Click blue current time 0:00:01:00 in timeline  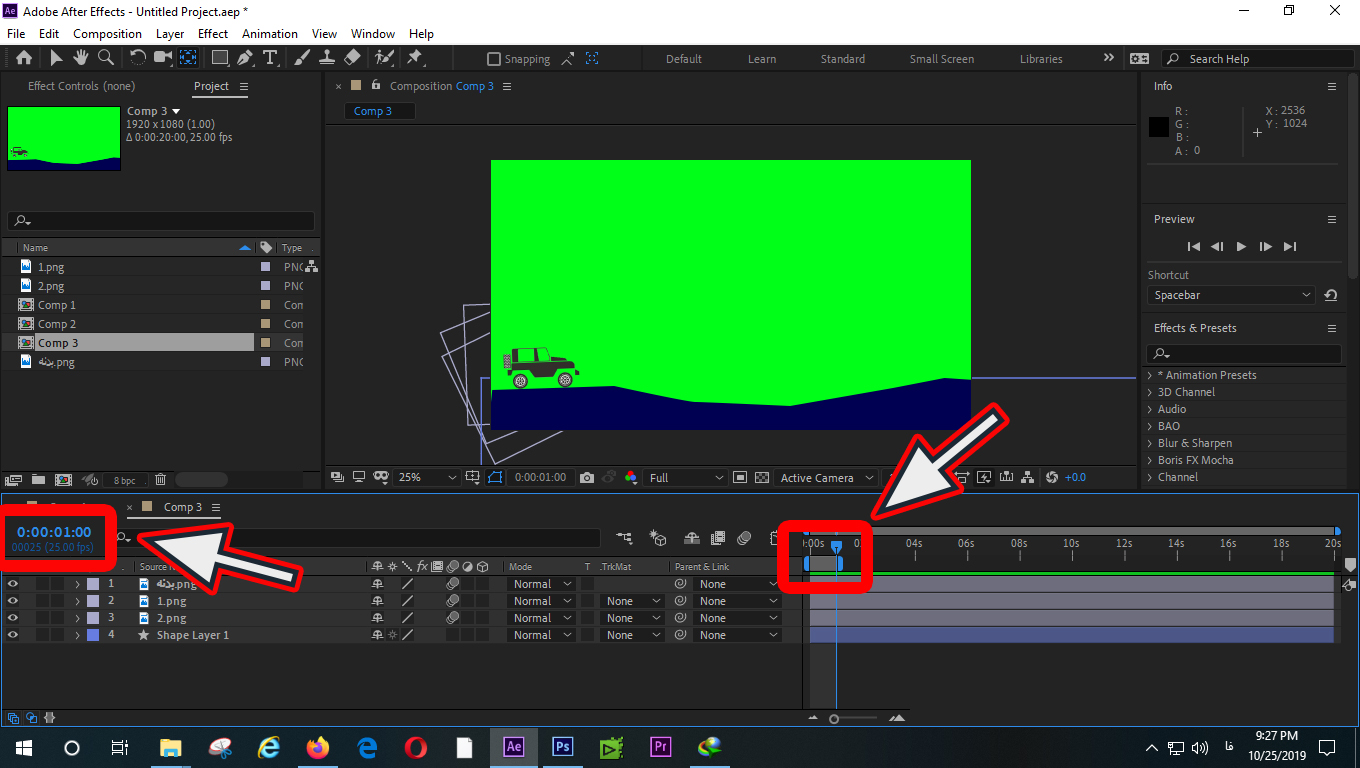(x=54, y=532)
